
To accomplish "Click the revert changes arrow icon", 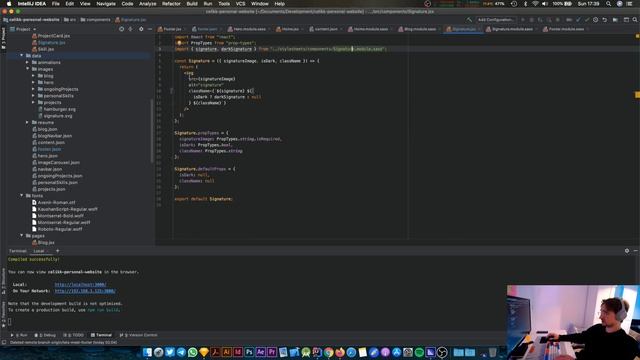I will coord(604,20).
